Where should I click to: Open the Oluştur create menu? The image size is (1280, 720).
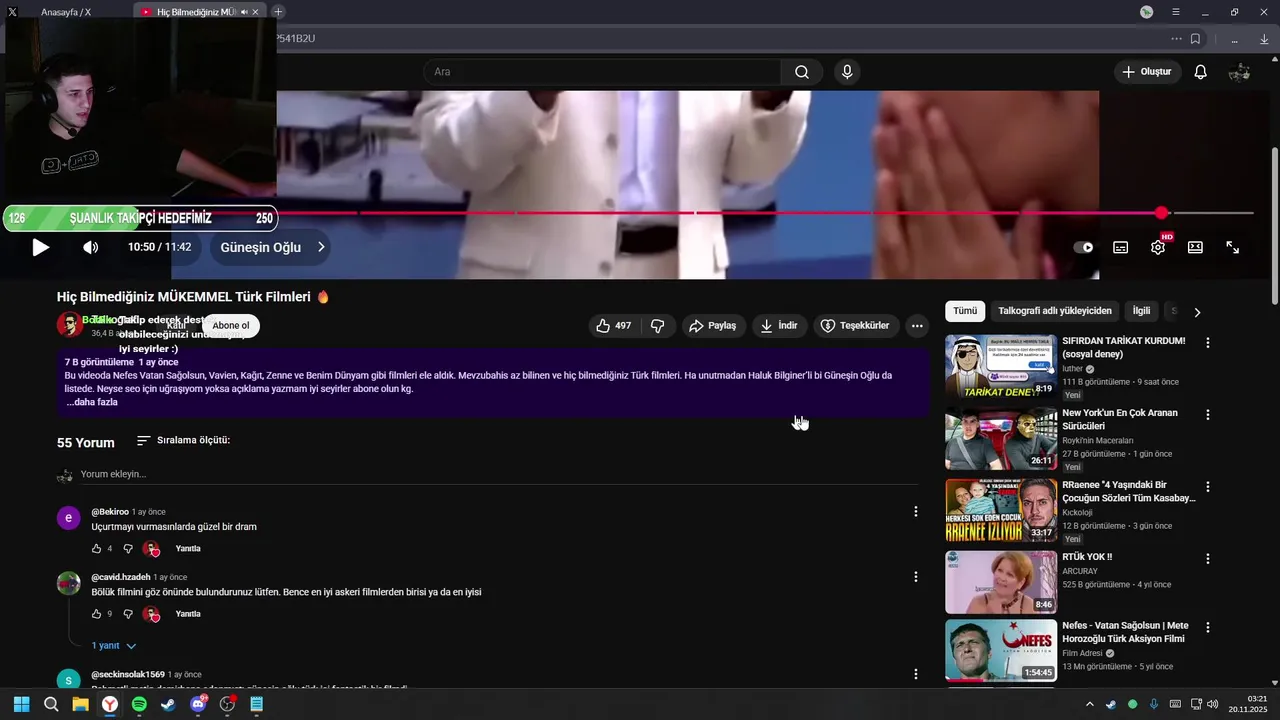coord(1147,72)
